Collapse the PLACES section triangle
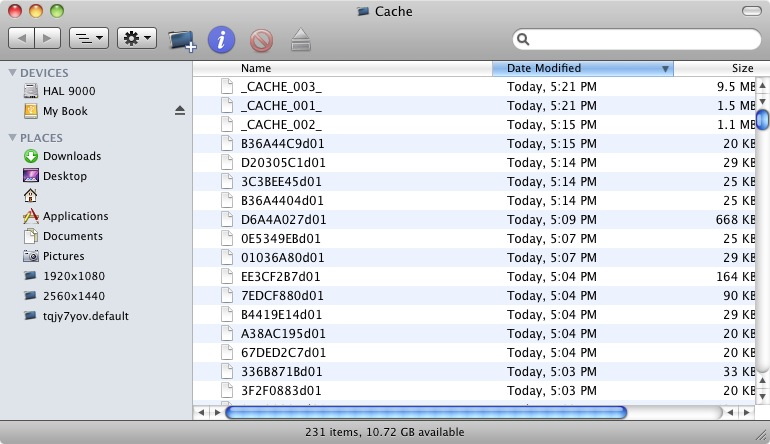Viewport: 770px width, 444px height. click(13, 138)
